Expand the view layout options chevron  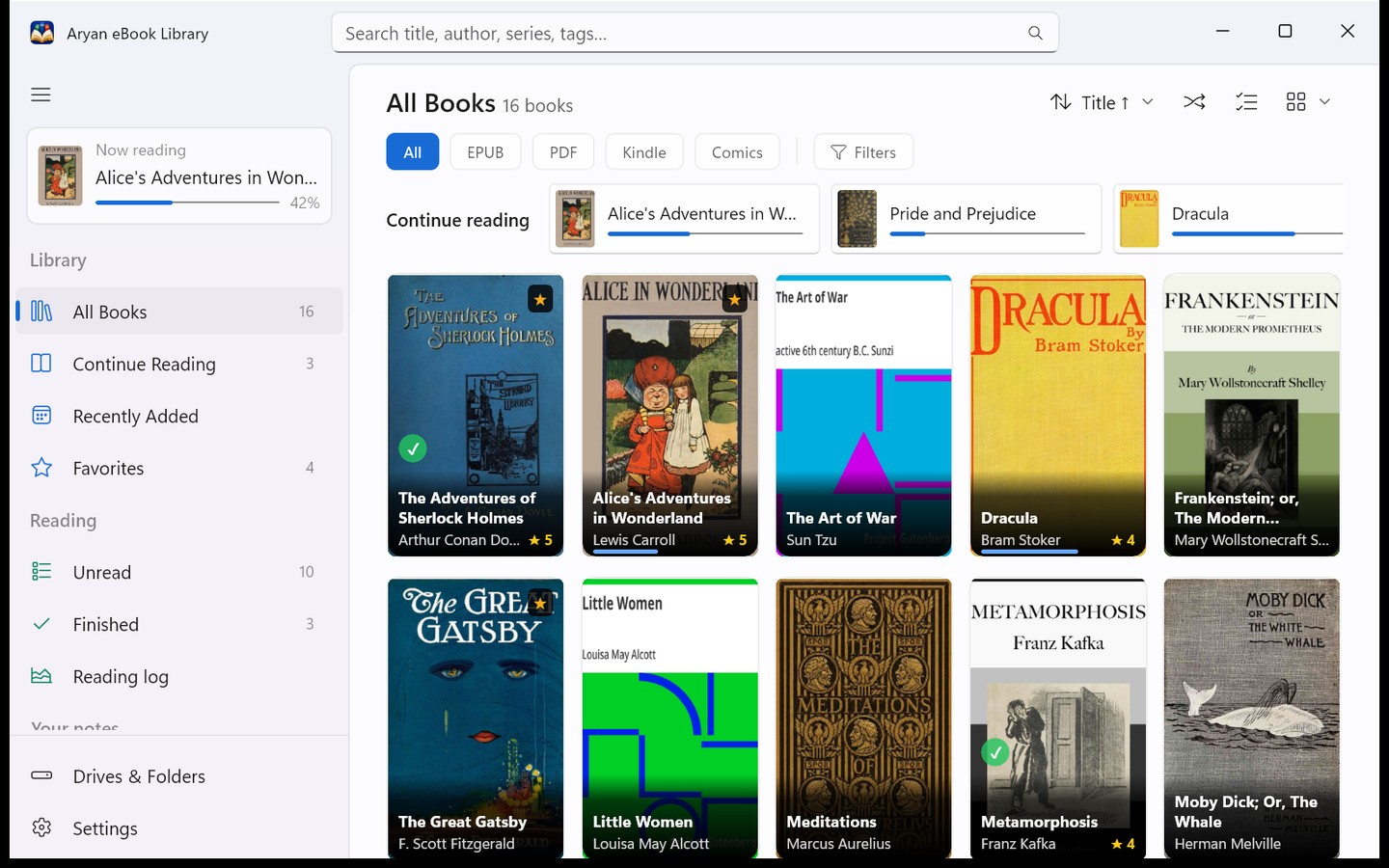pyautogui.click(x=1324, y=101)
